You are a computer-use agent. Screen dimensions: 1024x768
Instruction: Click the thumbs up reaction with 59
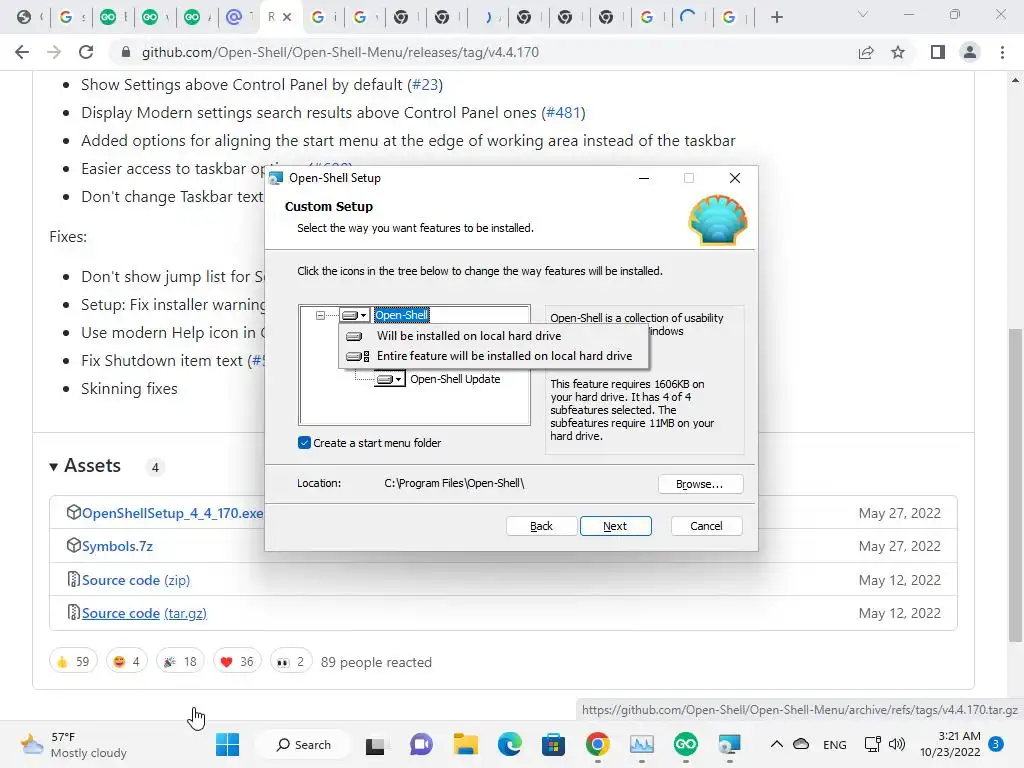(x=73, y=662)
